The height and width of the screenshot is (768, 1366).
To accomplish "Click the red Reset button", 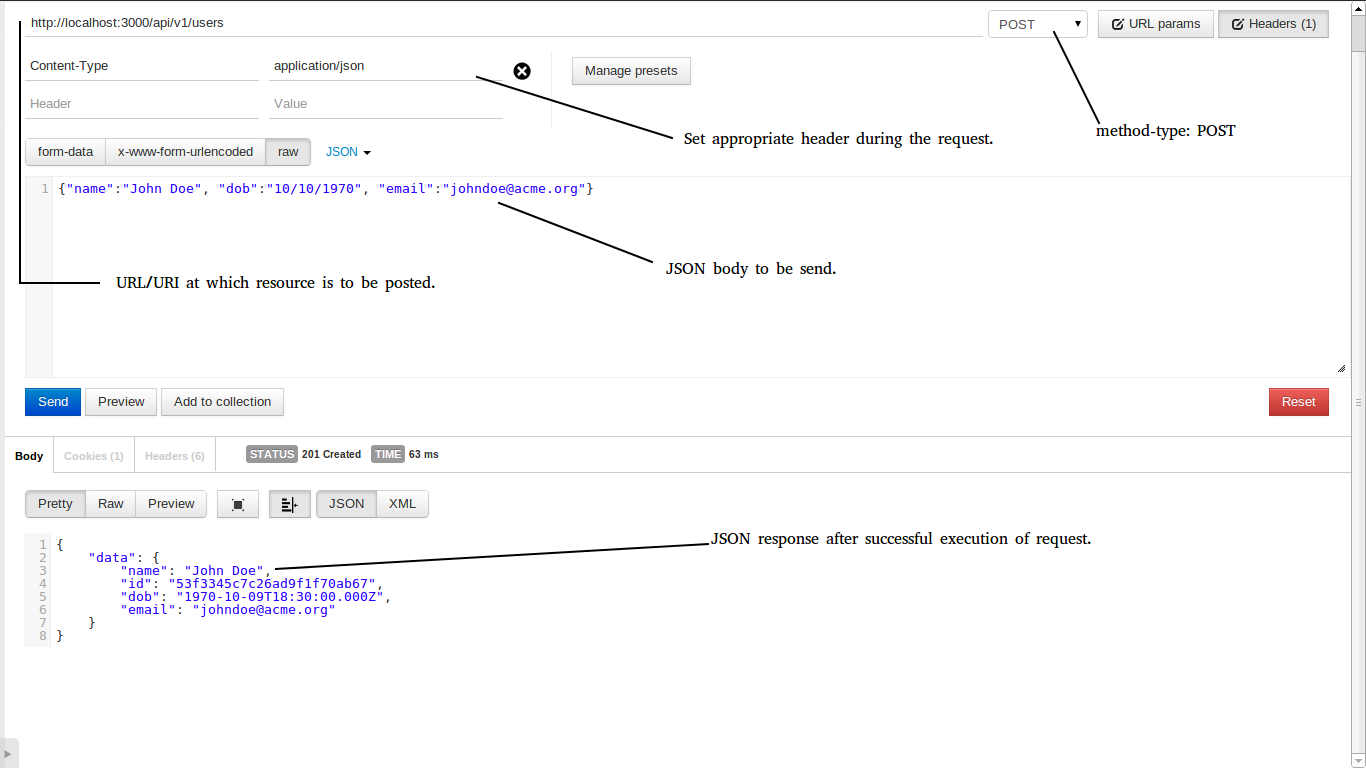I will pos(1299,402).
